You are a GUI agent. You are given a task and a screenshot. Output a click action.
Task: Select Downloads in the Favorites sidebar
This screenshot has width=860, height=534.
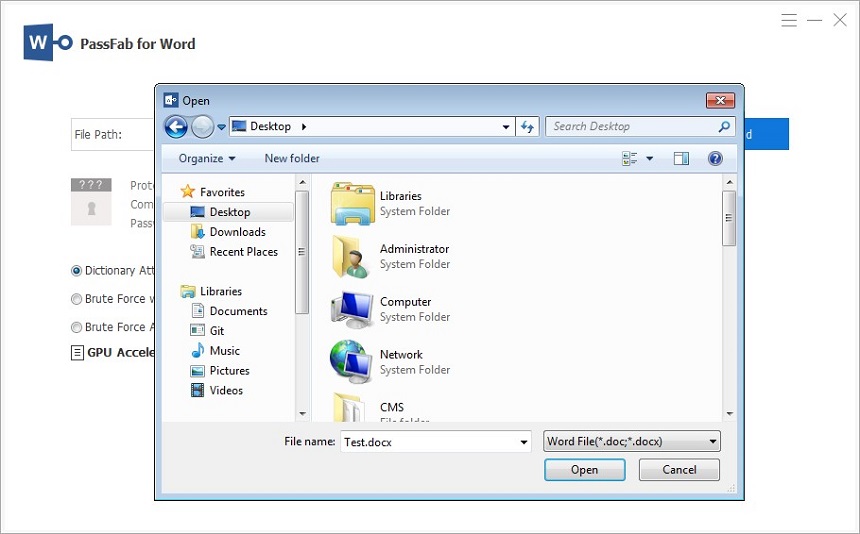coord(237,232)
